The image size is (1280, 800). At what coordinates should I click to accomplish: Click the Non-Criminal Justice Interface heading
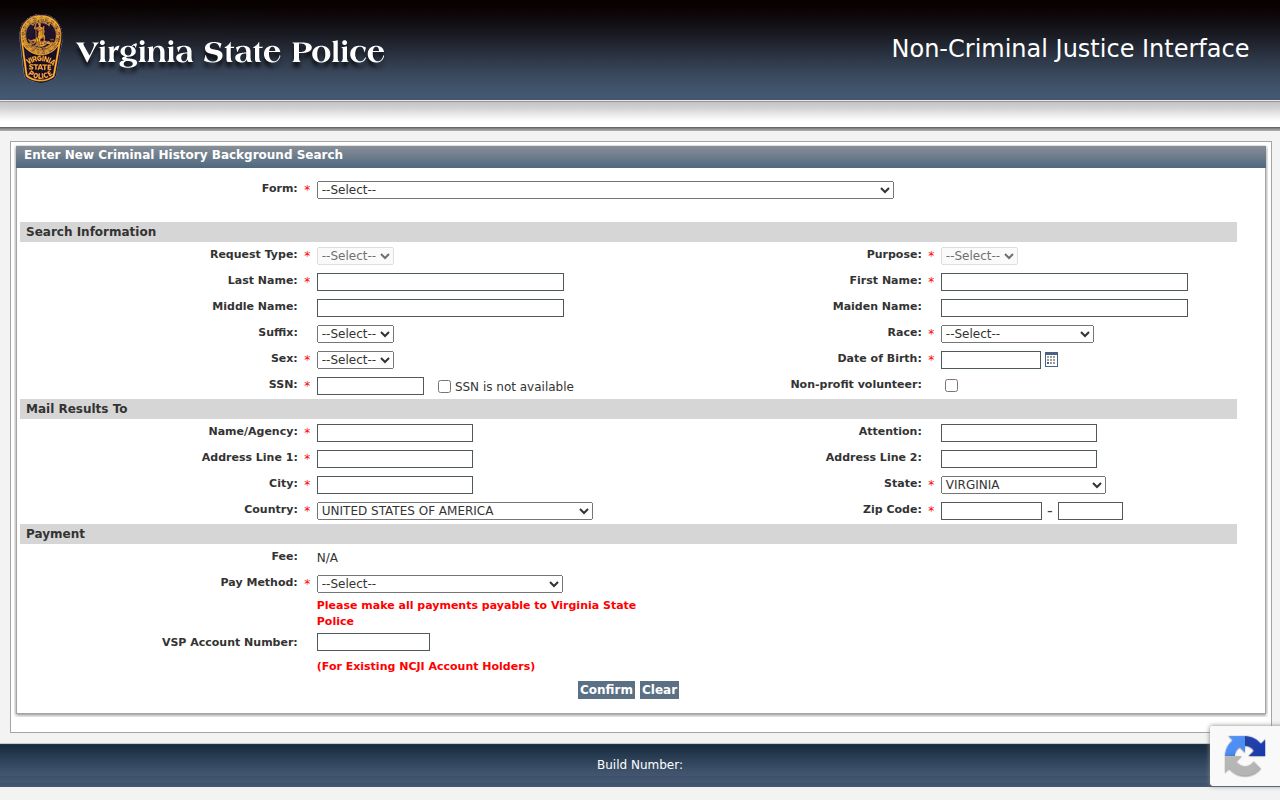point(1070,48)
